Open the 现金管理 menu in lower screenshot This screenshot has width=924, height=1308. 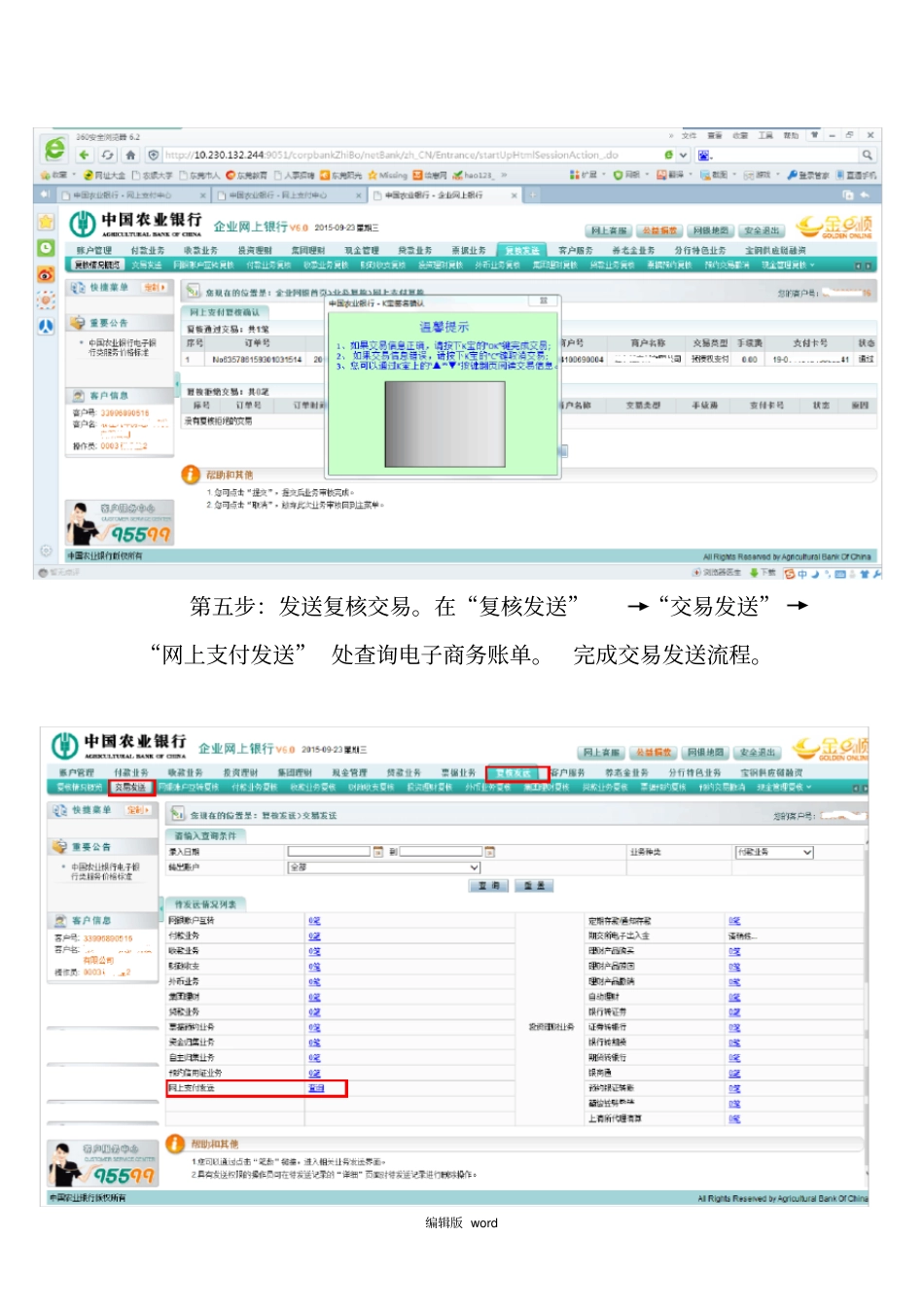(349, 773)
